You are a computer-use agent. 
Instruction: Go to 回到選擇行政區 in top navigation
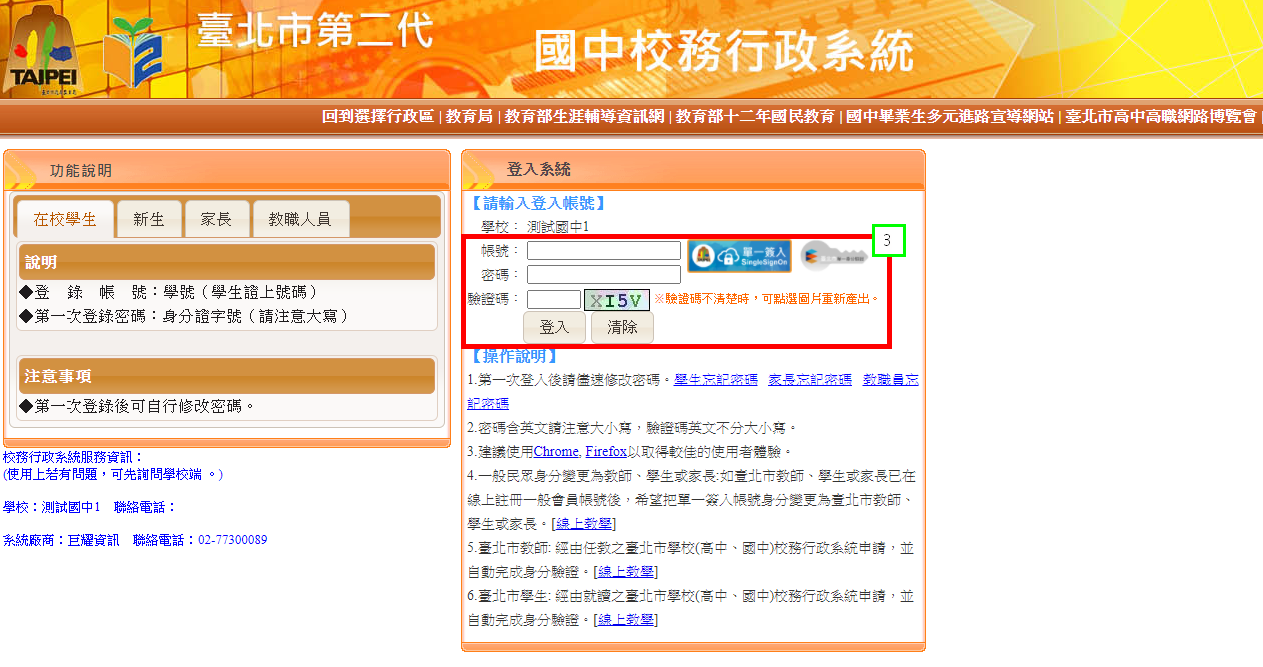click(378, 117)
